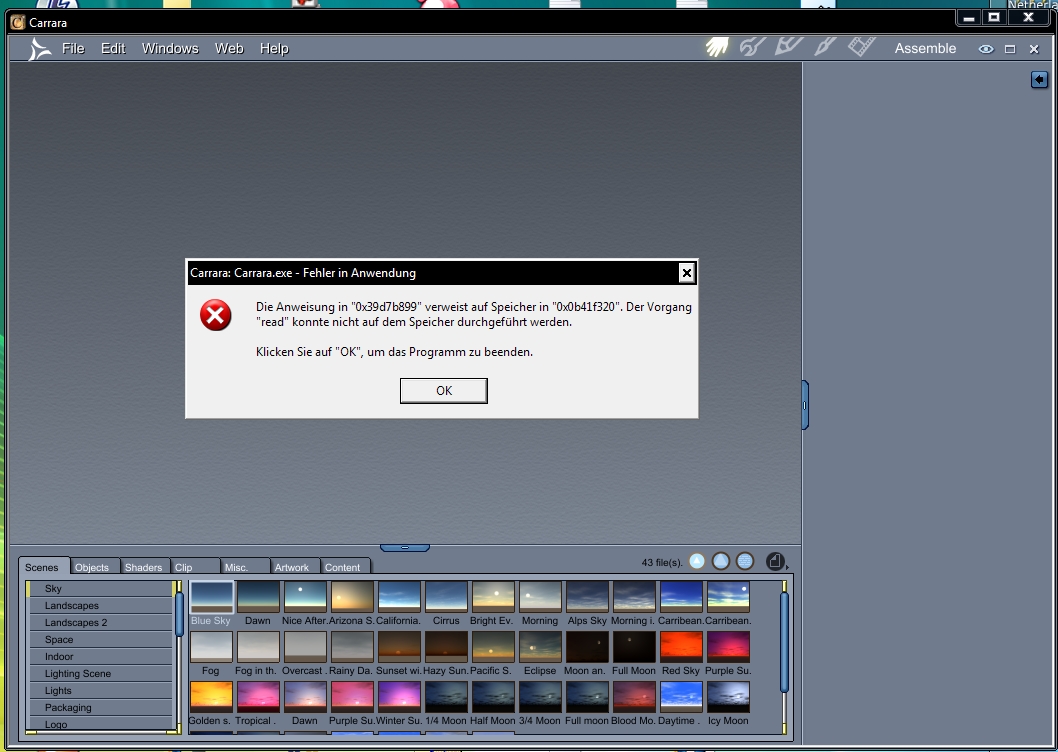
Task: Select the Blue Sky thumbnail
Action: pyautogui.click(x=211, y=597)
